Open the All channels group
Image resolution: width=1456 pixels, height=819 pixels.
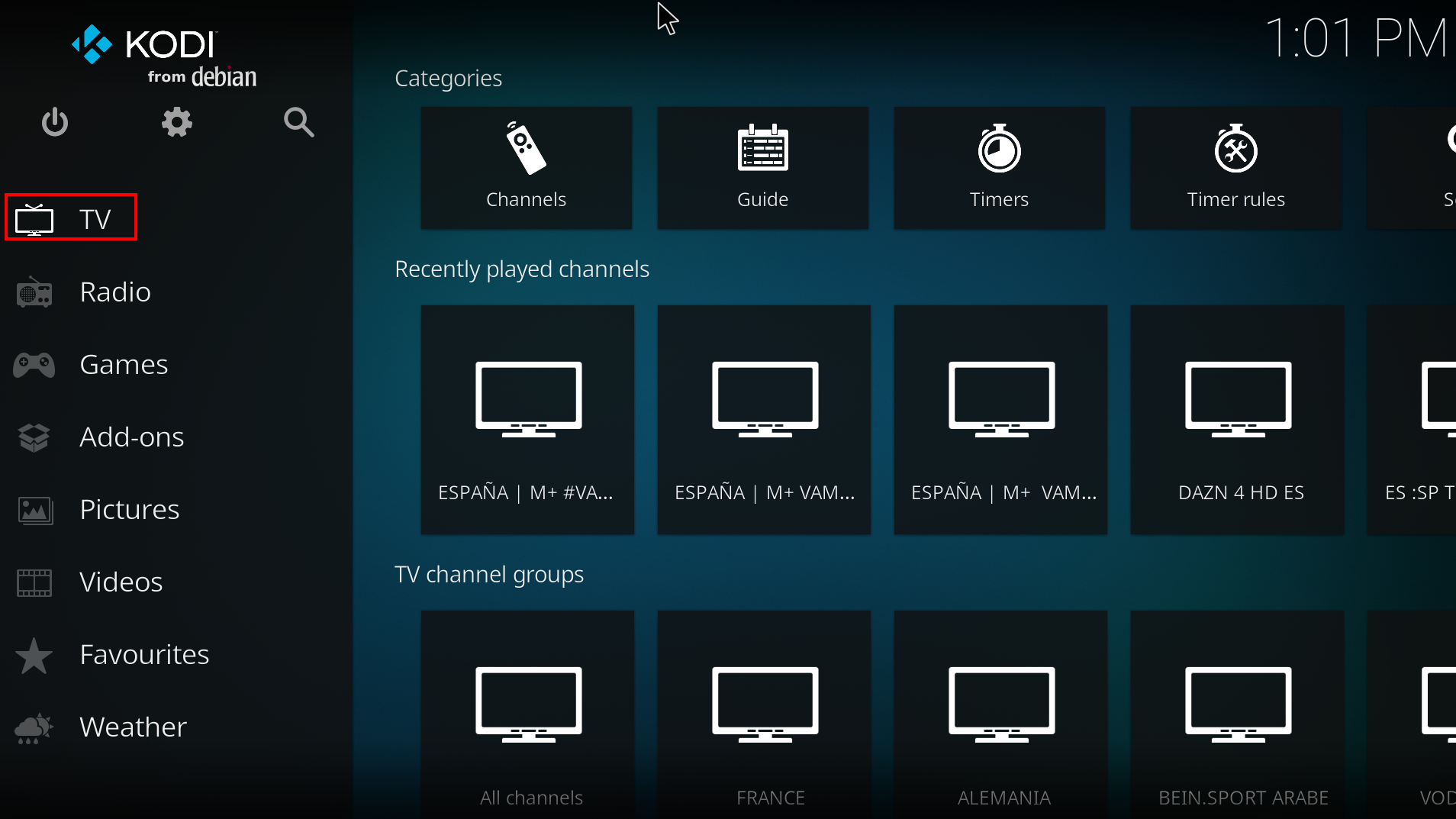coord(527,714)
